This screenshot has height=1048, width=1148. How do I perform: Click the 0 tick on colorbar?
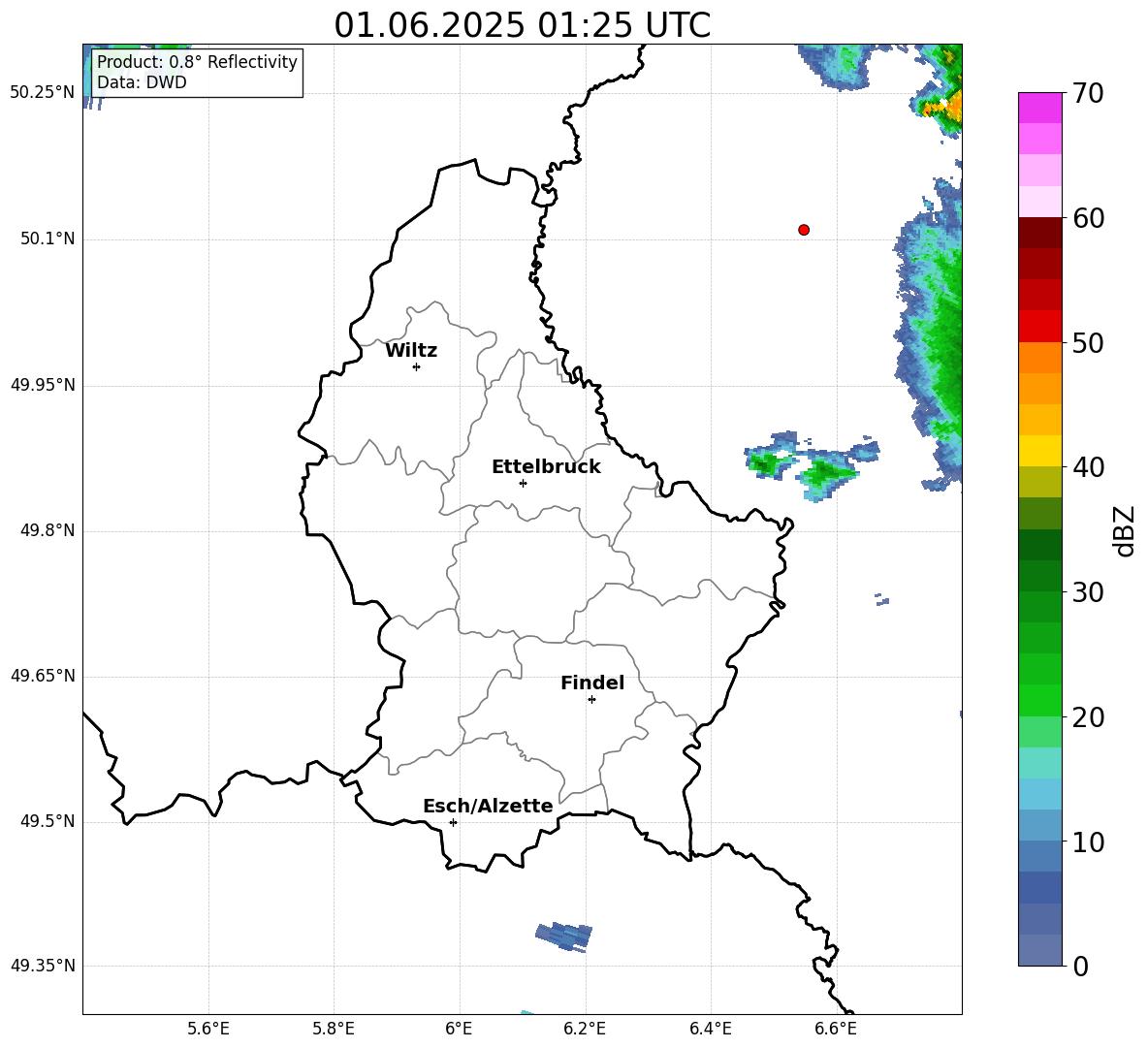(1080, 966)
